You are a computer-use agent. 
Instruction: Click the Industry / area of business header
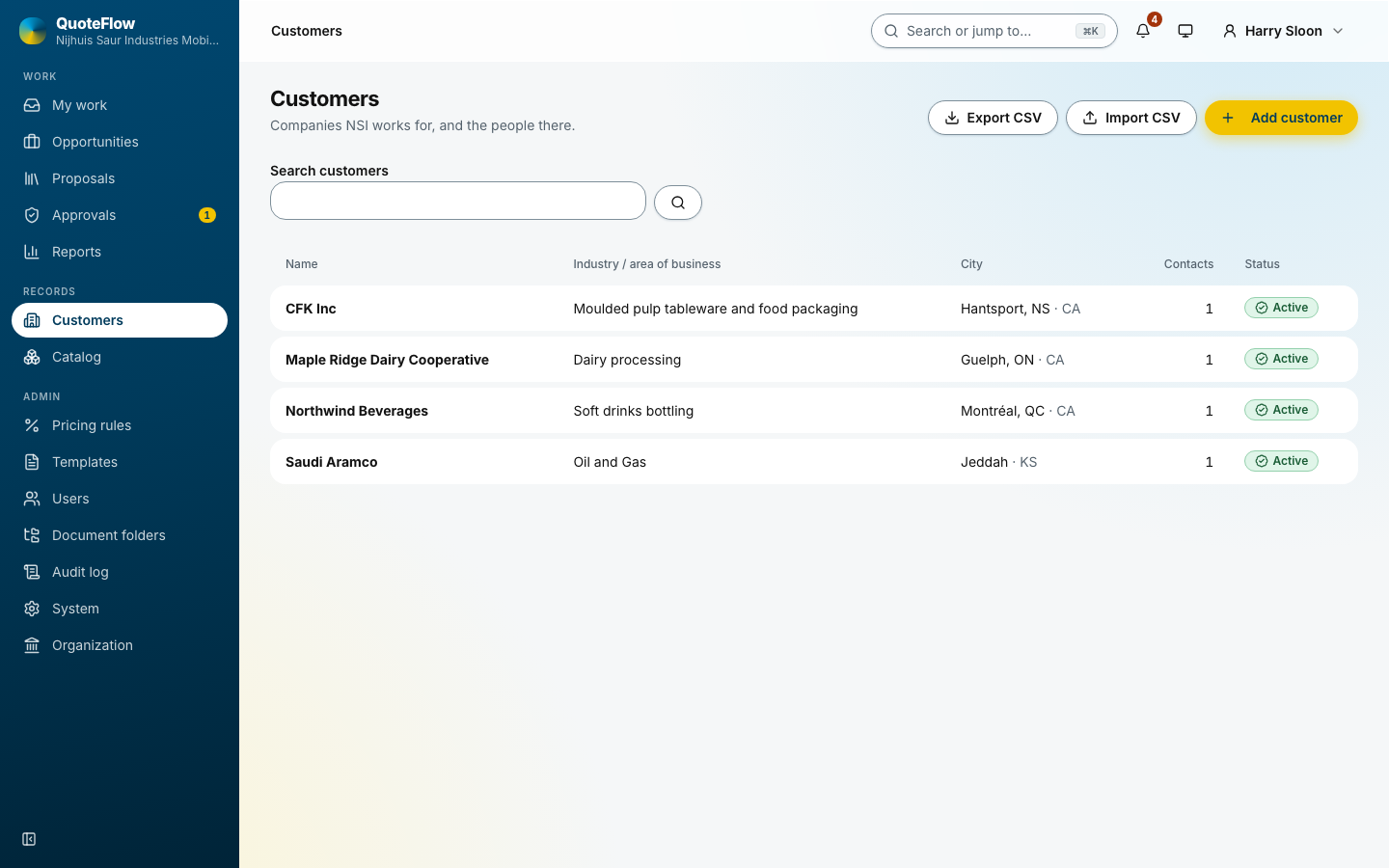tap(647, 264)
